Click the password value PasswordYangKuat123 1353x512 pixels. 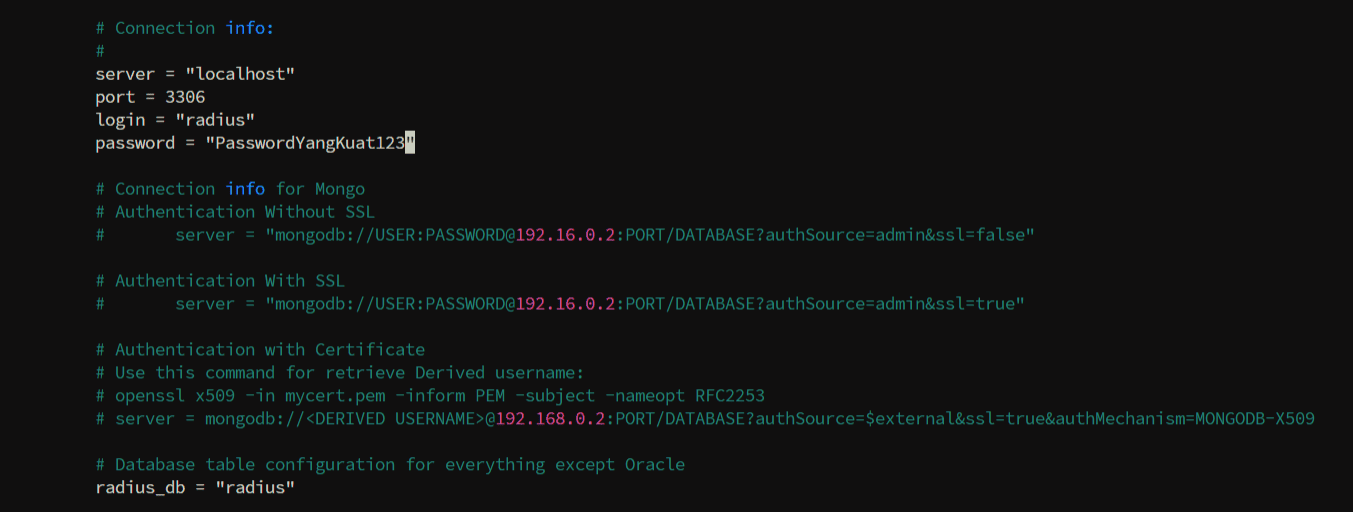click(305, 143)
